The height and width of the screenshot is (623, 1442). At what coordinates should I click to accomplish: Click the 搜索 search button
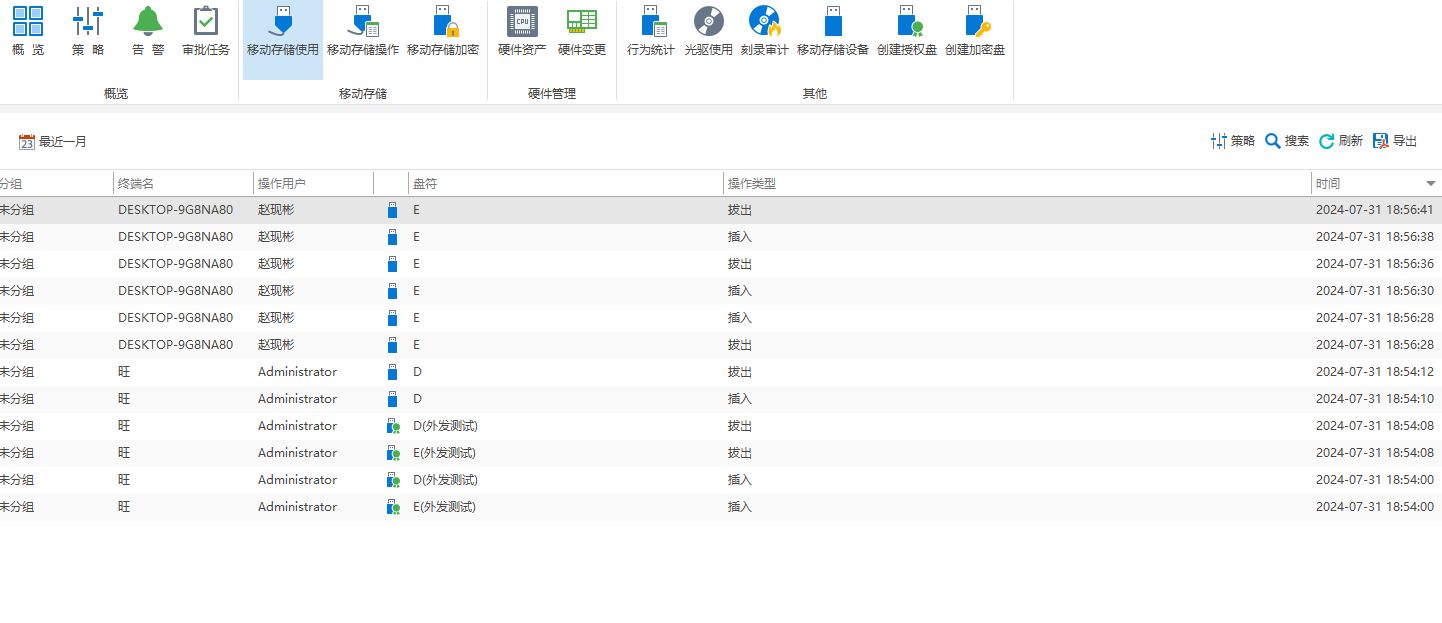tap(1287, 141)
